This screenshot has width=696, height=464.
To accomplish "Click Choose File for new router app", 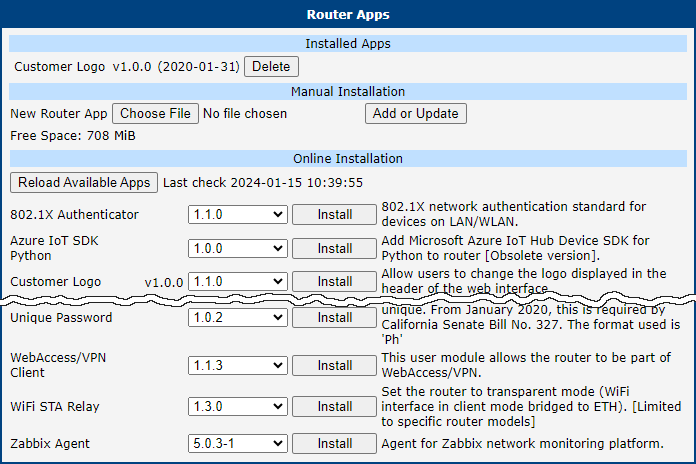I will pos(155,114).
